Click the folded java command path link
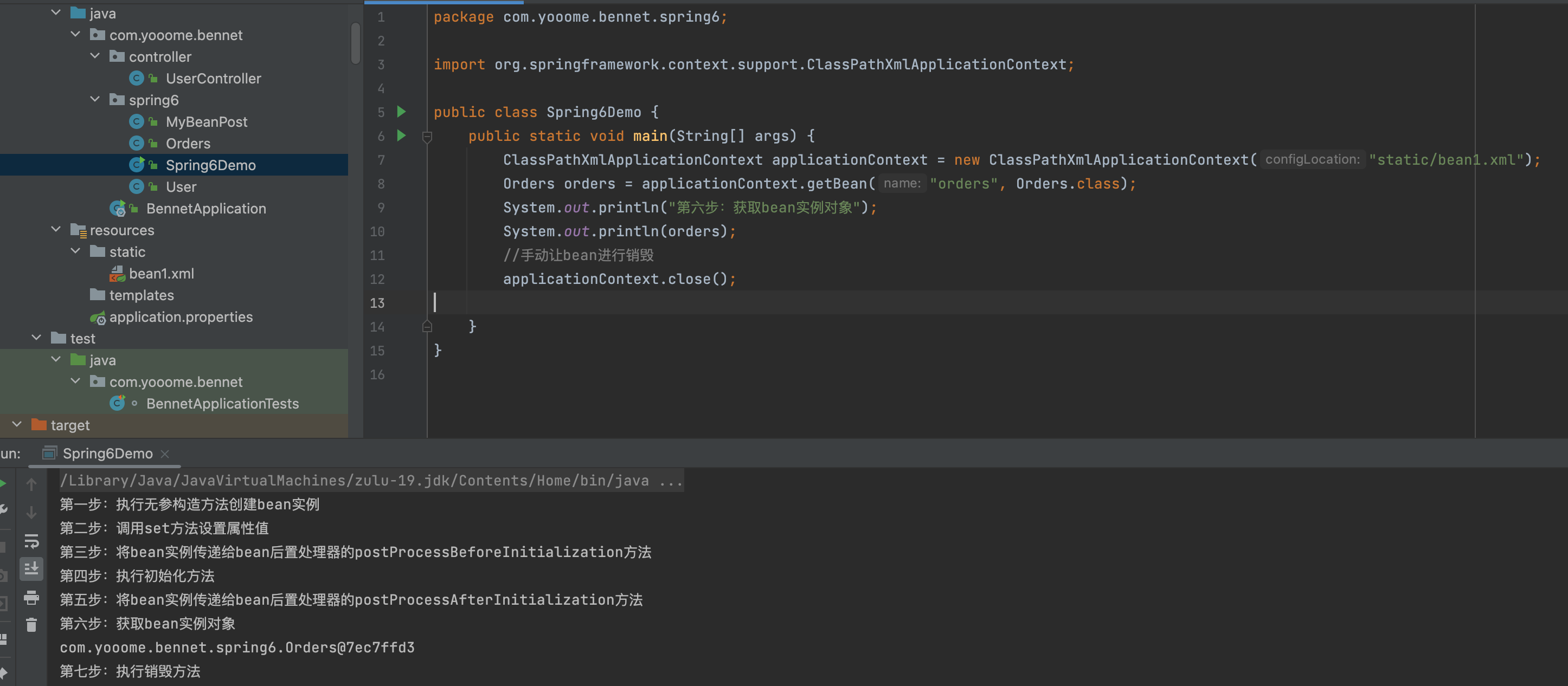The width and height of the screenshot is (1568, 686). tap(371, 481)
